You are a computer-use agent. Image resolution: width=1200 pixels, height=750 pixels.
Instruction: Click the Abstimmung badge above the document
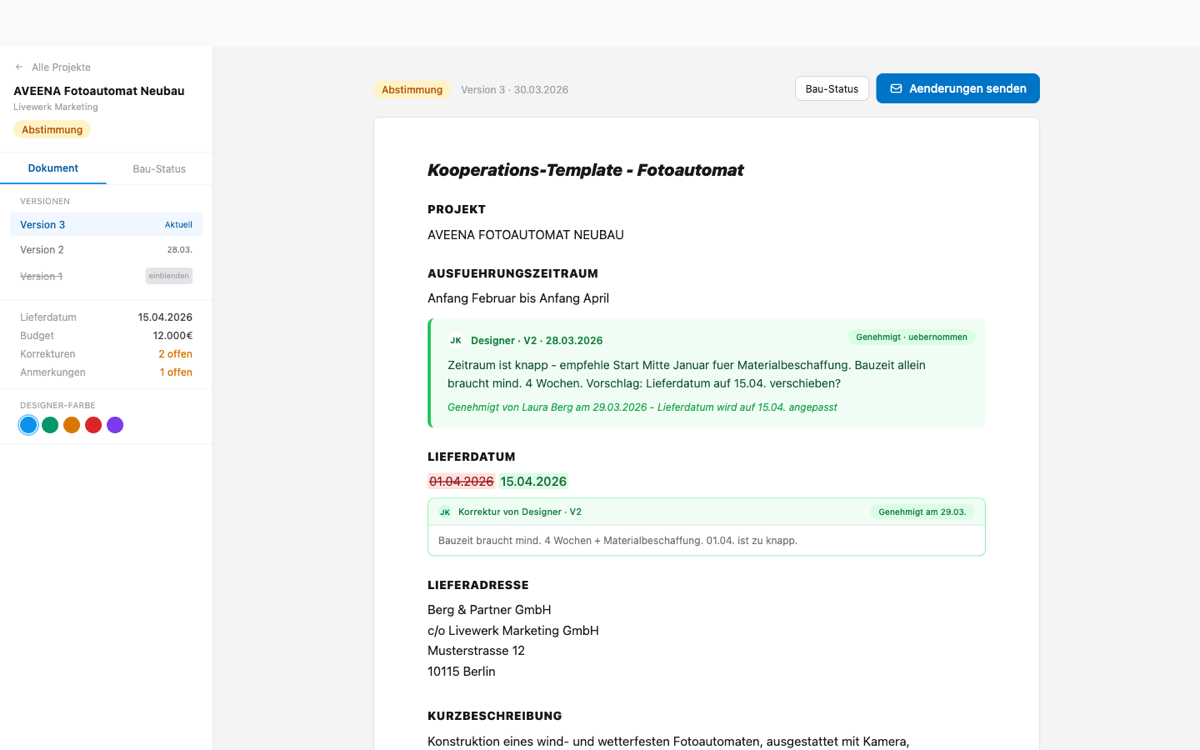coord(412,89)
